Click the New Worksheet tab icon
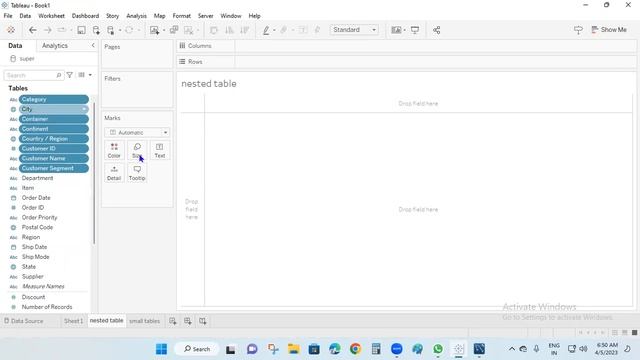 click(173, 321)
